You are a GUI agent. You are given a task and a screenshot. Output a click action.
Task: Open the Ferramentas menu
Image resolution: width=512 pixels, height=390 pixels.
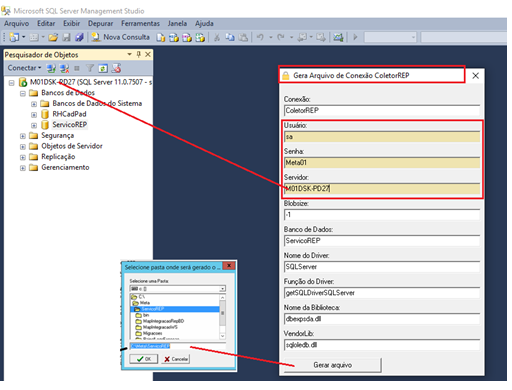140,24
